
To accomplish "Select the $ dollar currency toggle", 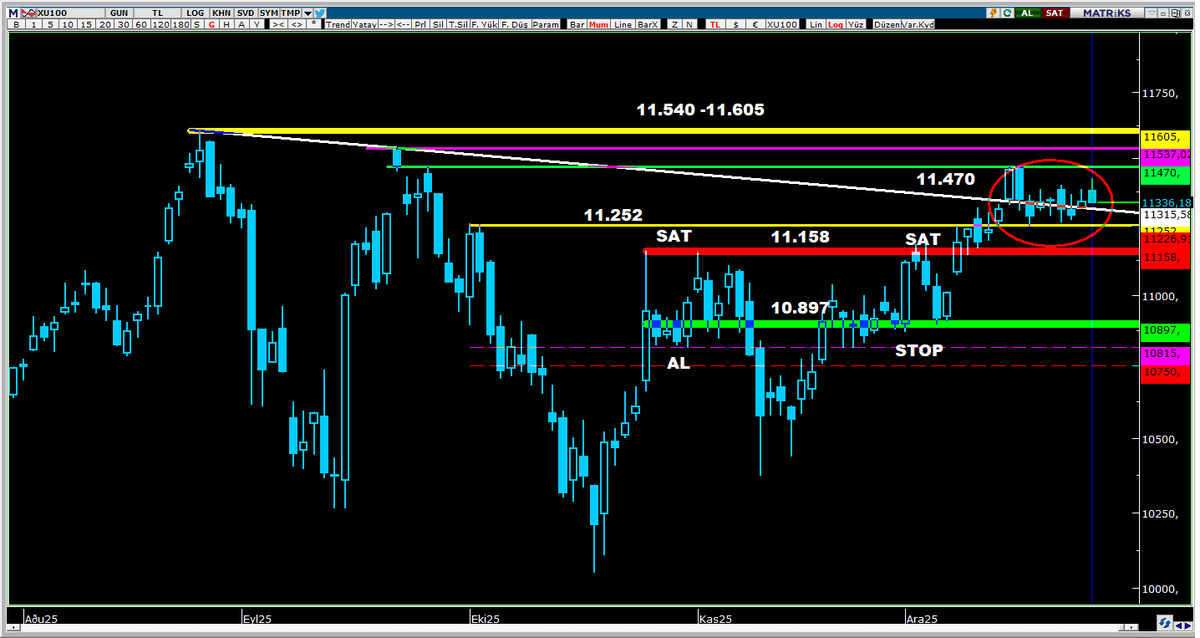I will pyautogui.click(x=736, y=24).
